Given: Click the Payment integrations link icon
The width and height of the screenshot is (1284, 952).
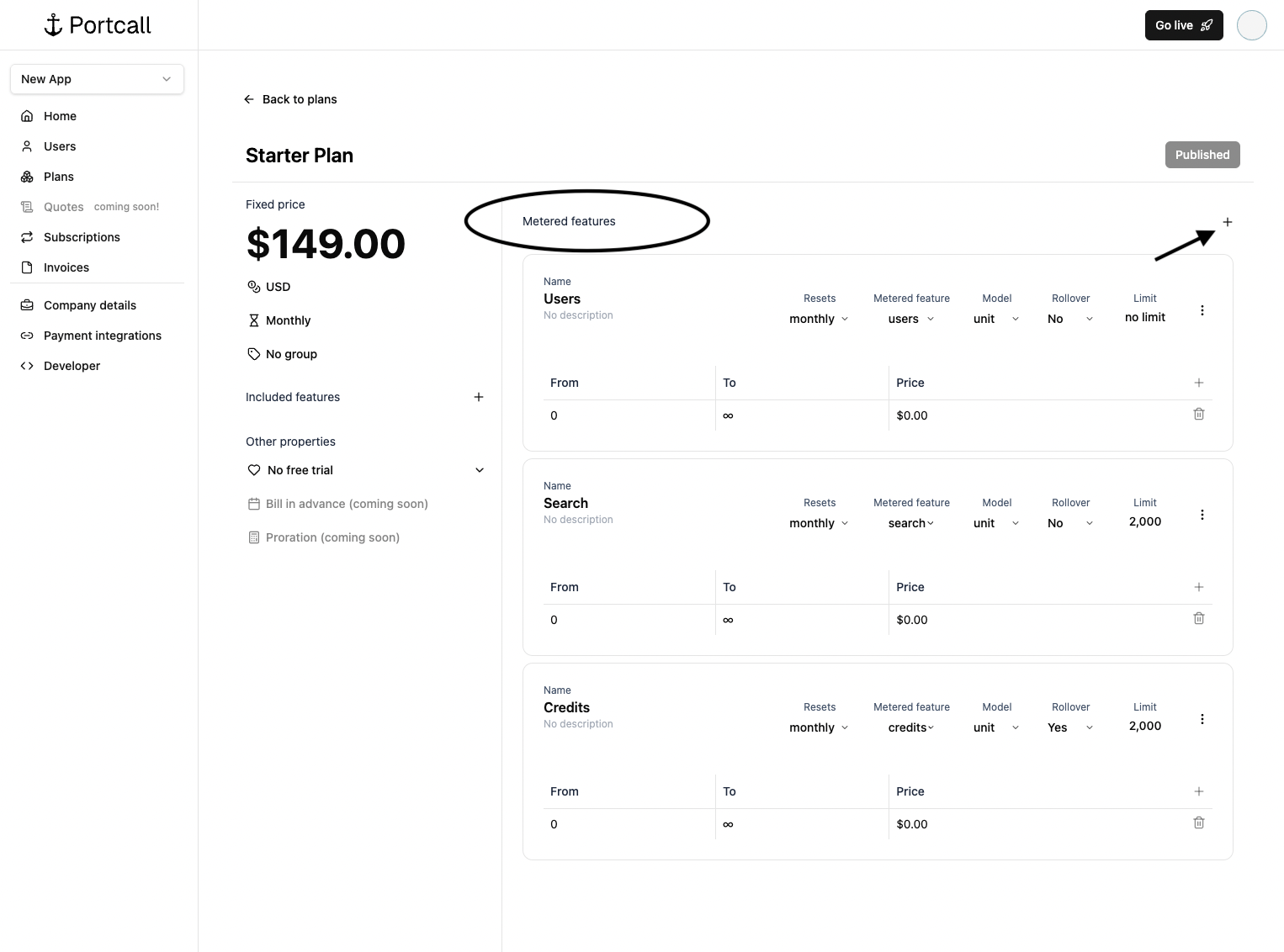Looking at the screenshot, I should [x=26, y=336].
